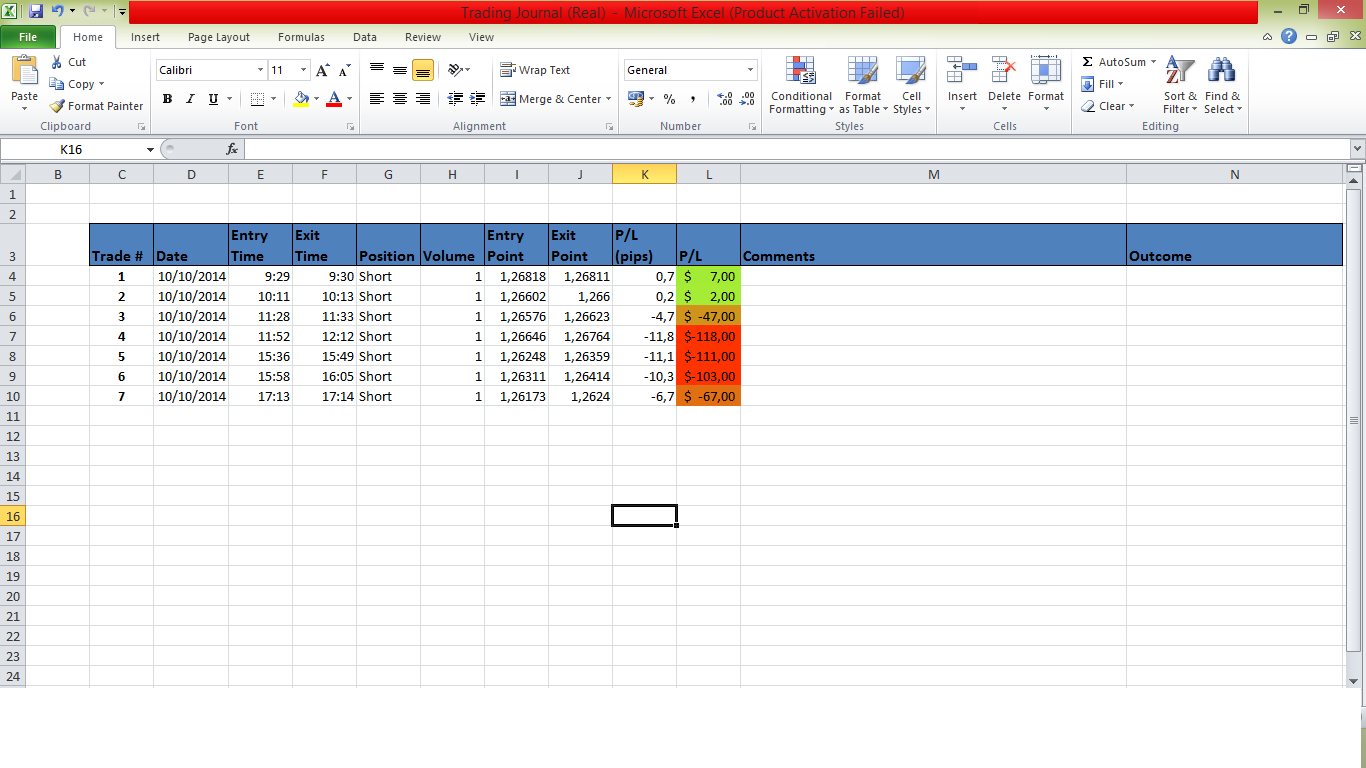Minimize the ribbon with the caret icon
Image resolution: width=1366 pixels, height=768 pixels.
(x=1268, y=37)
